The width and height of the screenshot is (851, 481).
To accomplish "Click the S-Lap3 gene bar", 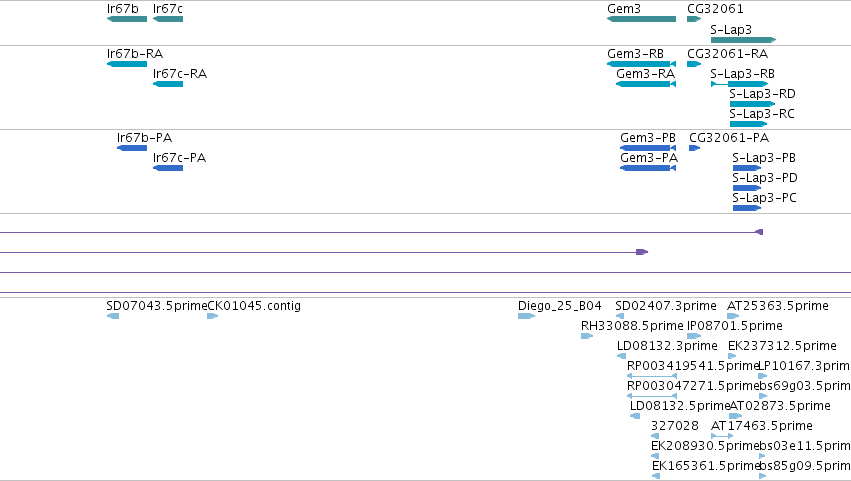I will (x=744, y=40).
